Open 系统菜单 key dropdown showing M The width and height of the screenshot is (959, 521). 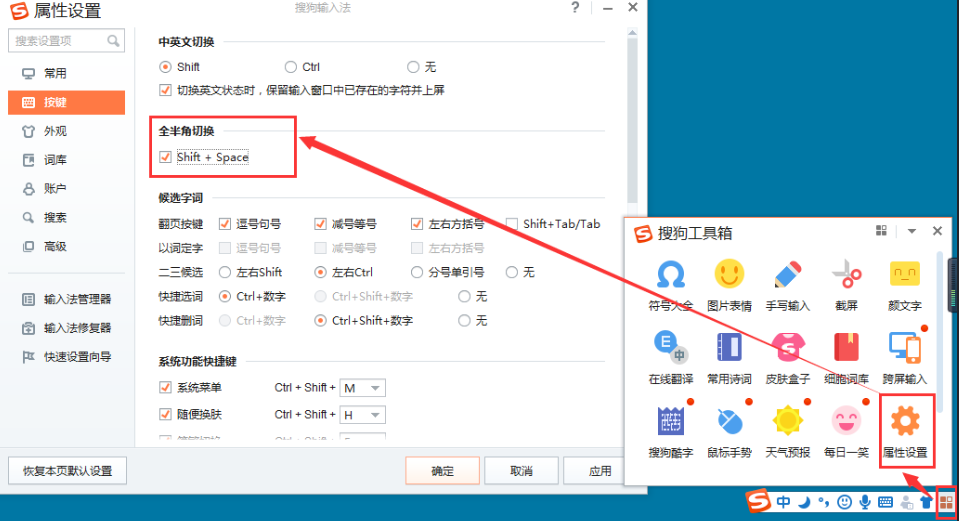[363, 388]
